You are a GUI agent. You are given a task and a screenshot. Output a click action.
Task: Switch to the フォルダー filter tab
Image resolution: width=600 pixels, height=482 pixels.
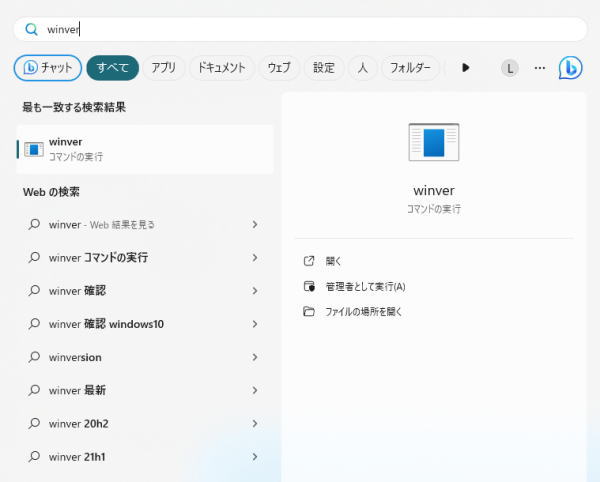click(x=410, y=68)
